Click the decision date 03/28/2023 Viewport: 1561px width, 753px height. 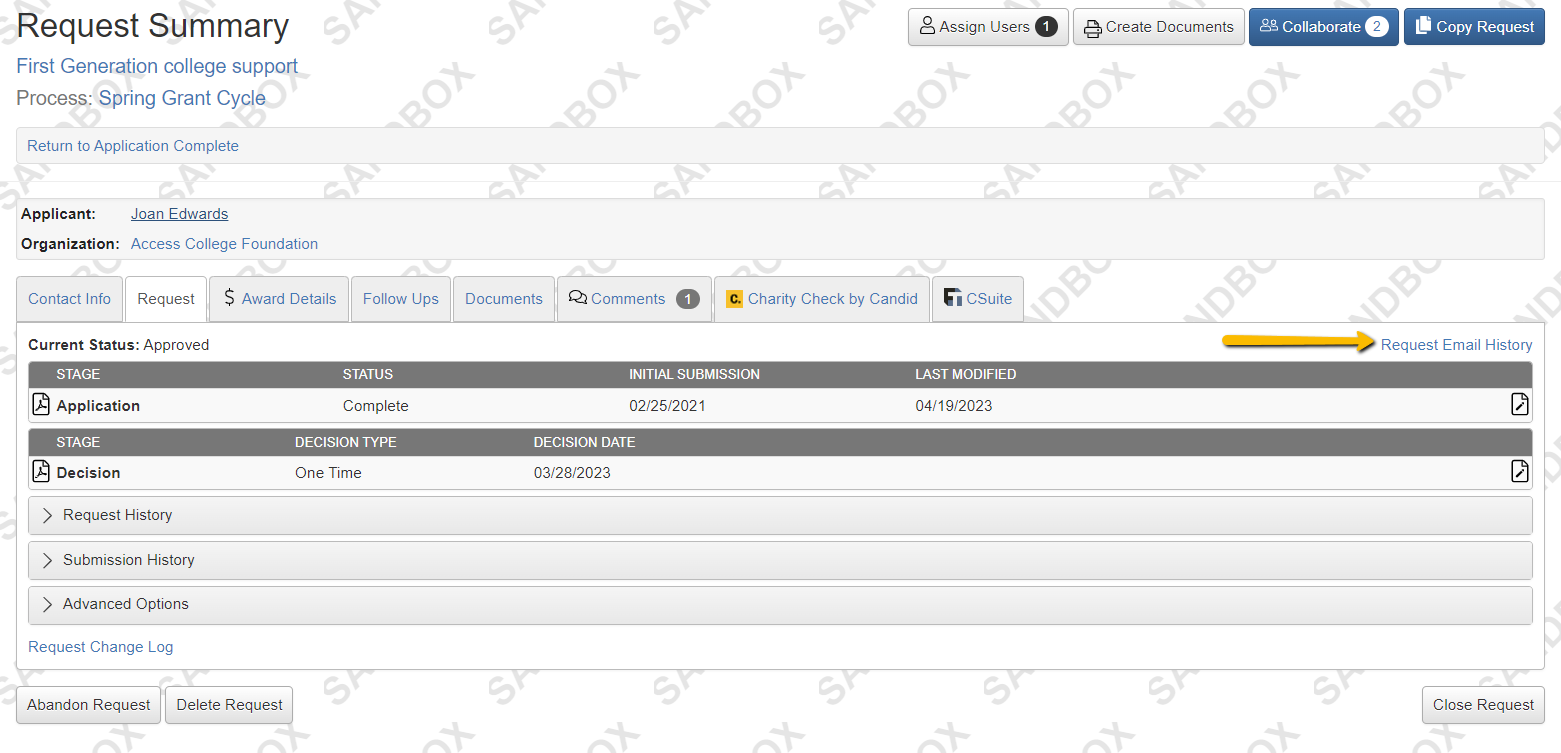pyautogui.click(x=572, y=473)
